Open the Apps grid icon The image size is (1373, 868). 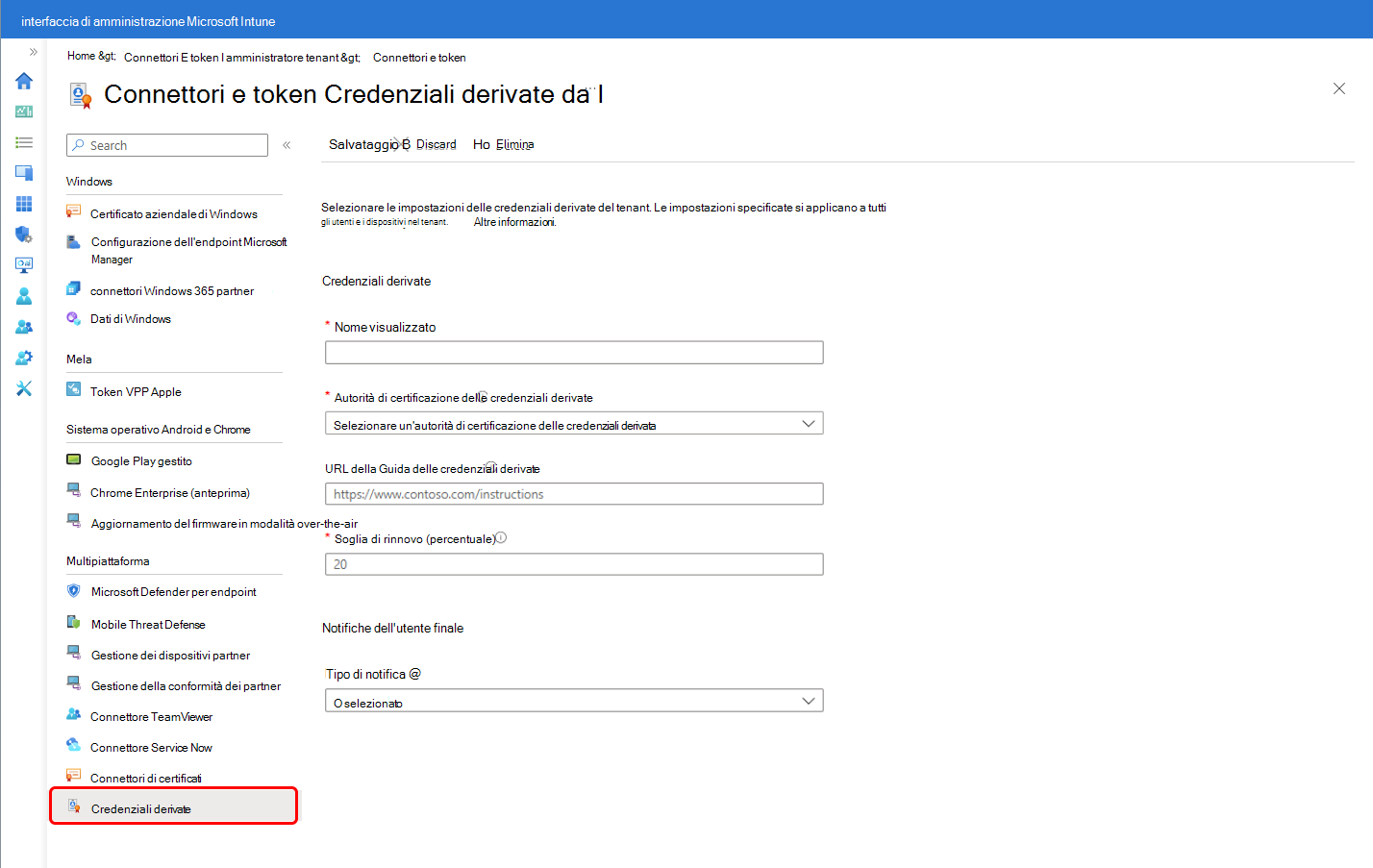(x=24, y=204)
